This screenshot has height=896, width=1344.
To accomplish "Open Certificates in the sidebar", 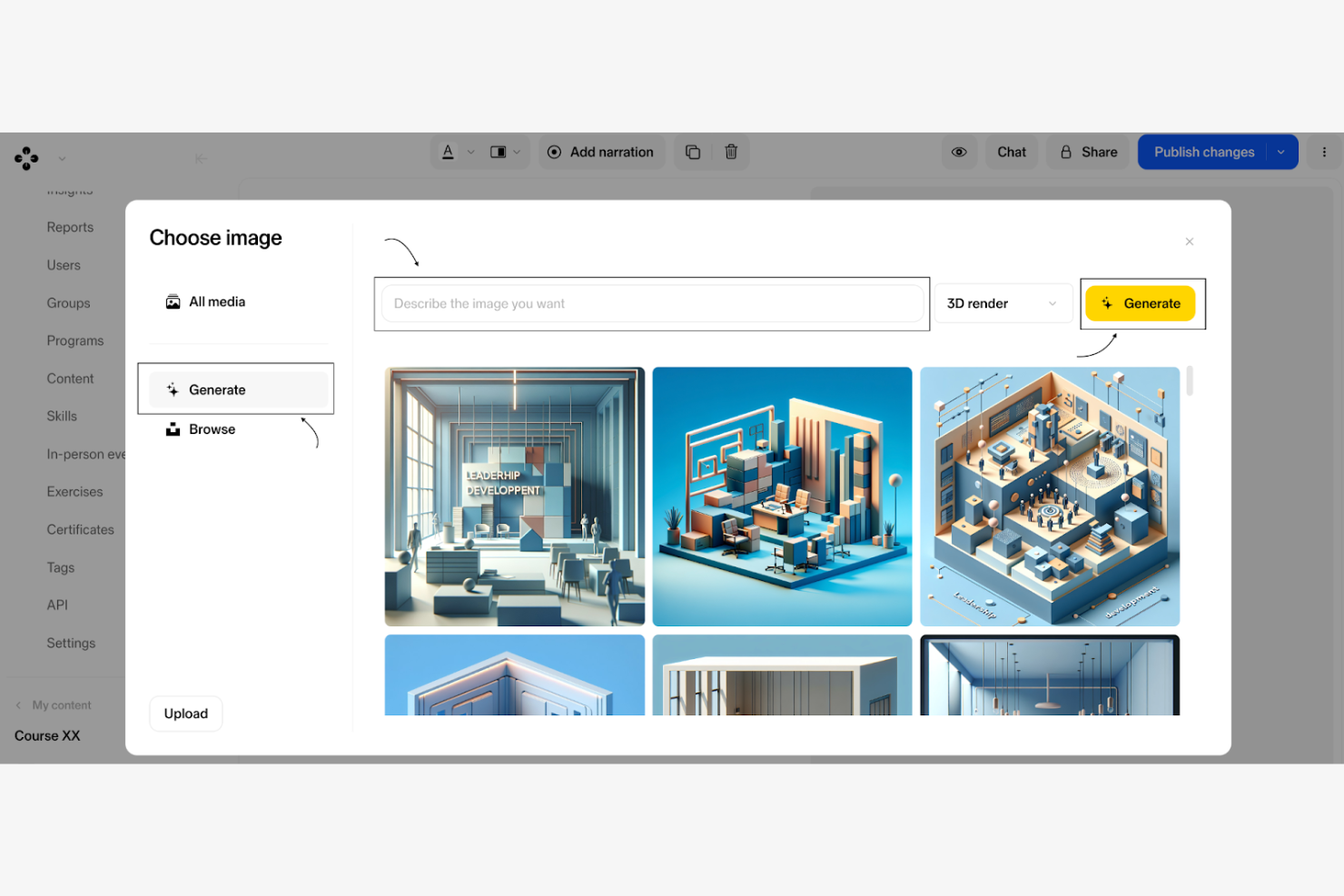I will pyautogui.click(x=81, y=530).
